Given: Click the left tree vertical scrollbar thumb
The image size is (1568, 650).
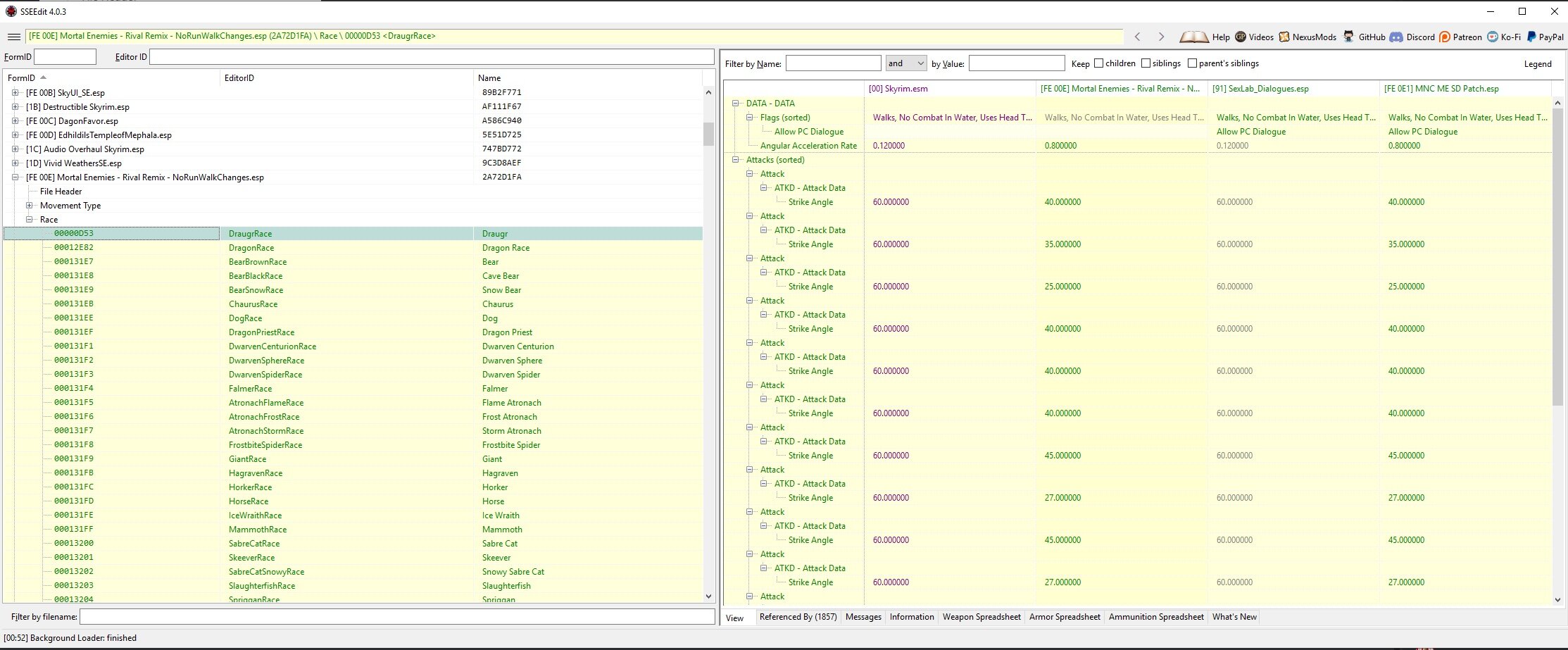Looking at the screenshot, I should (708, 134).
